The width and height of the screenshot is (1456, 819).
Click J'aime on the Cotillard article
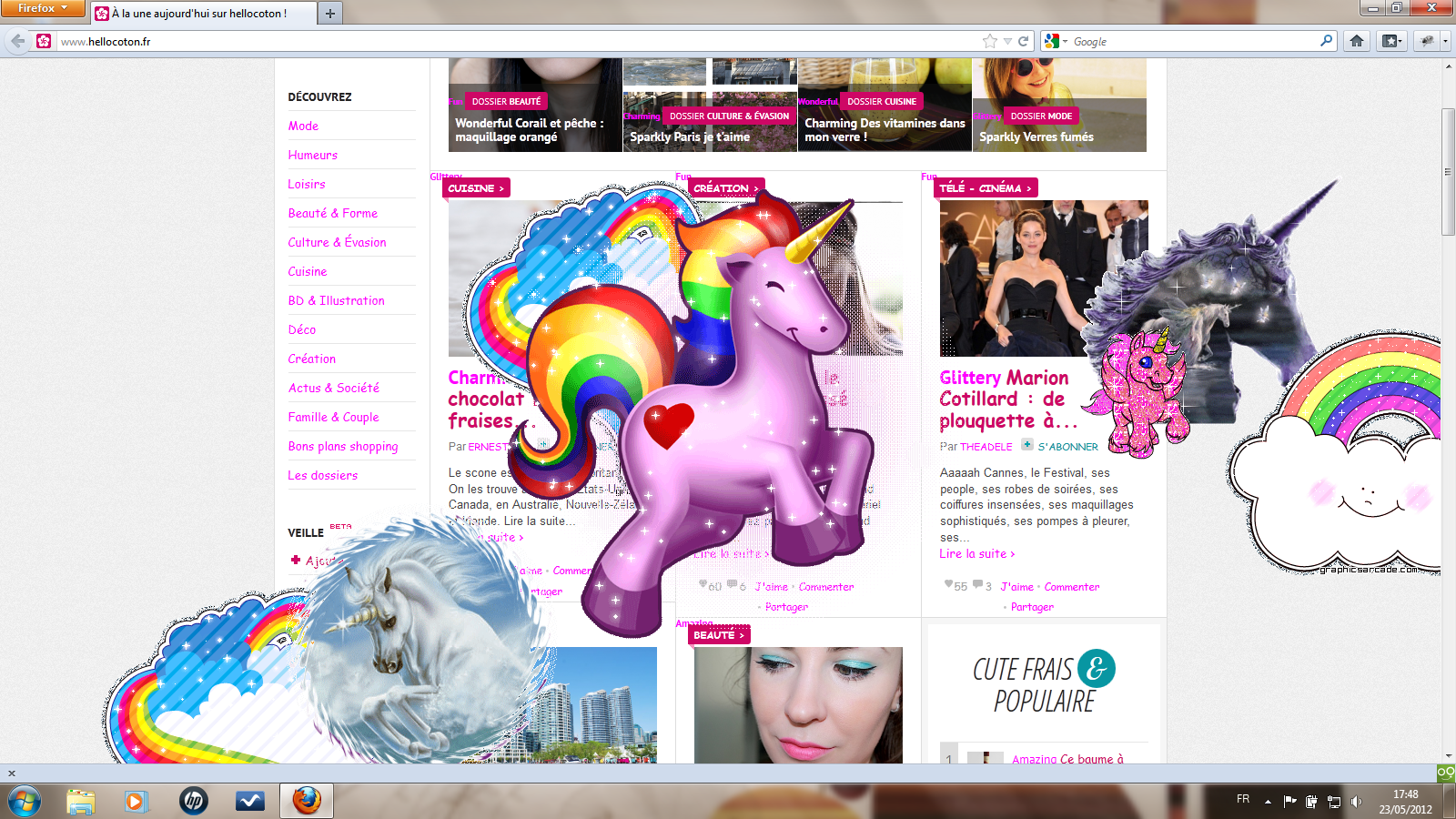(x=1016, y=587)
